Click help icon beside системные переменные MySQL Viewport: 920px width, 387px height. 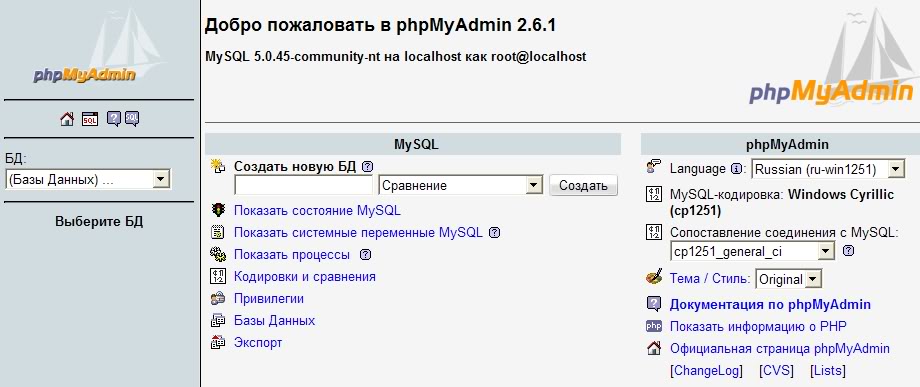pos(495,233)
